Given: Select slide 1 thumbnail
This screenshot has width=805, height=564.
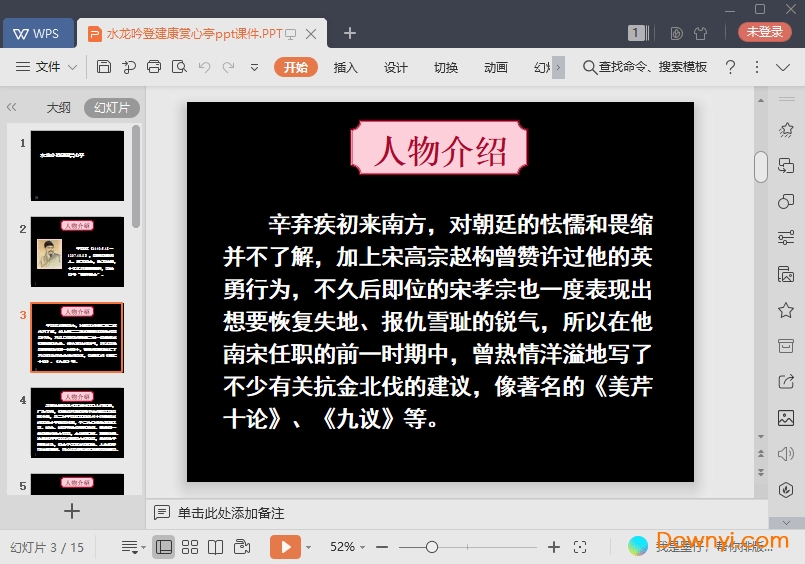Looking at the screenshot, I should 77,165.
